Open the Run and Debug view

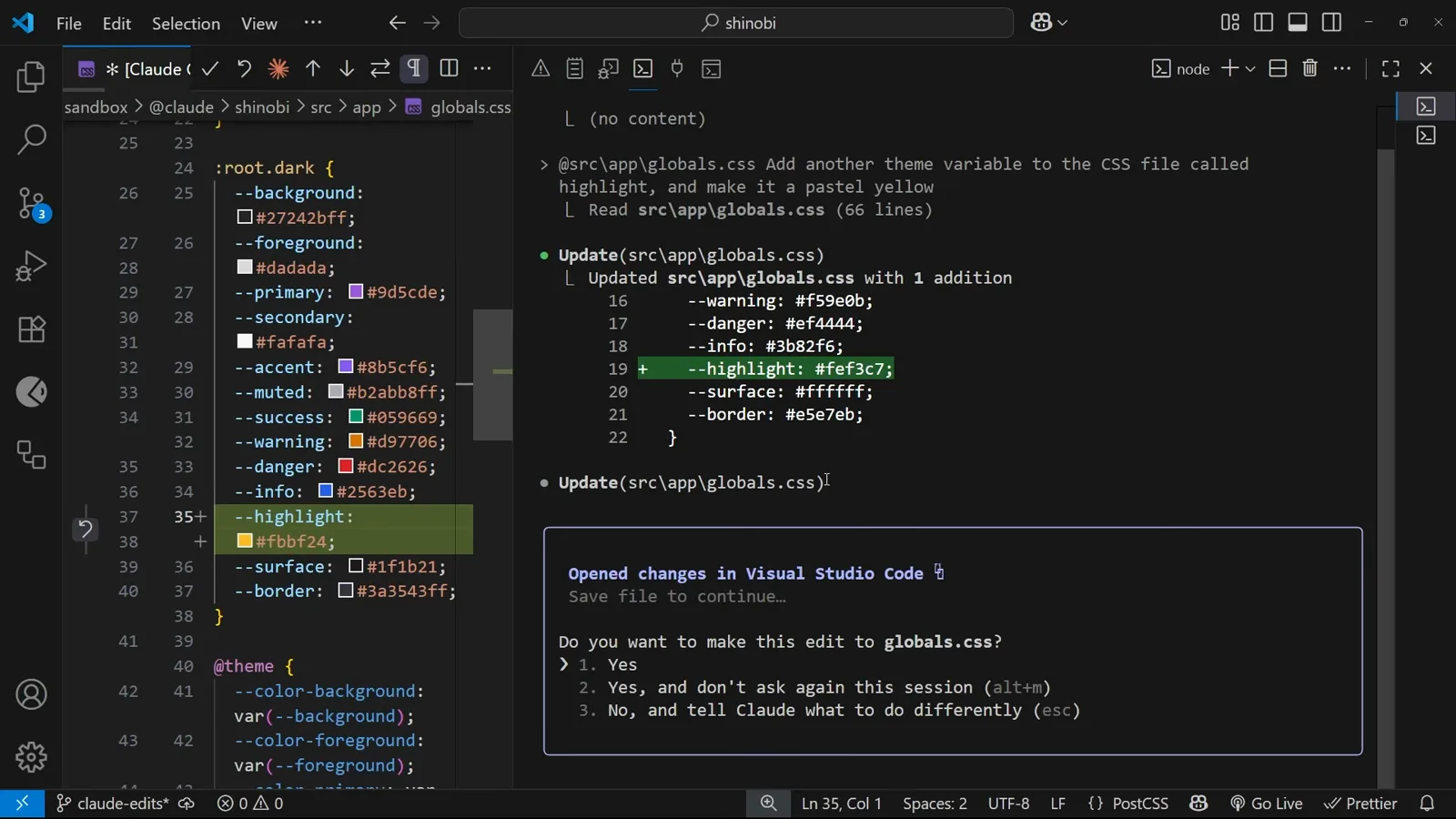(x=31, y=266)
